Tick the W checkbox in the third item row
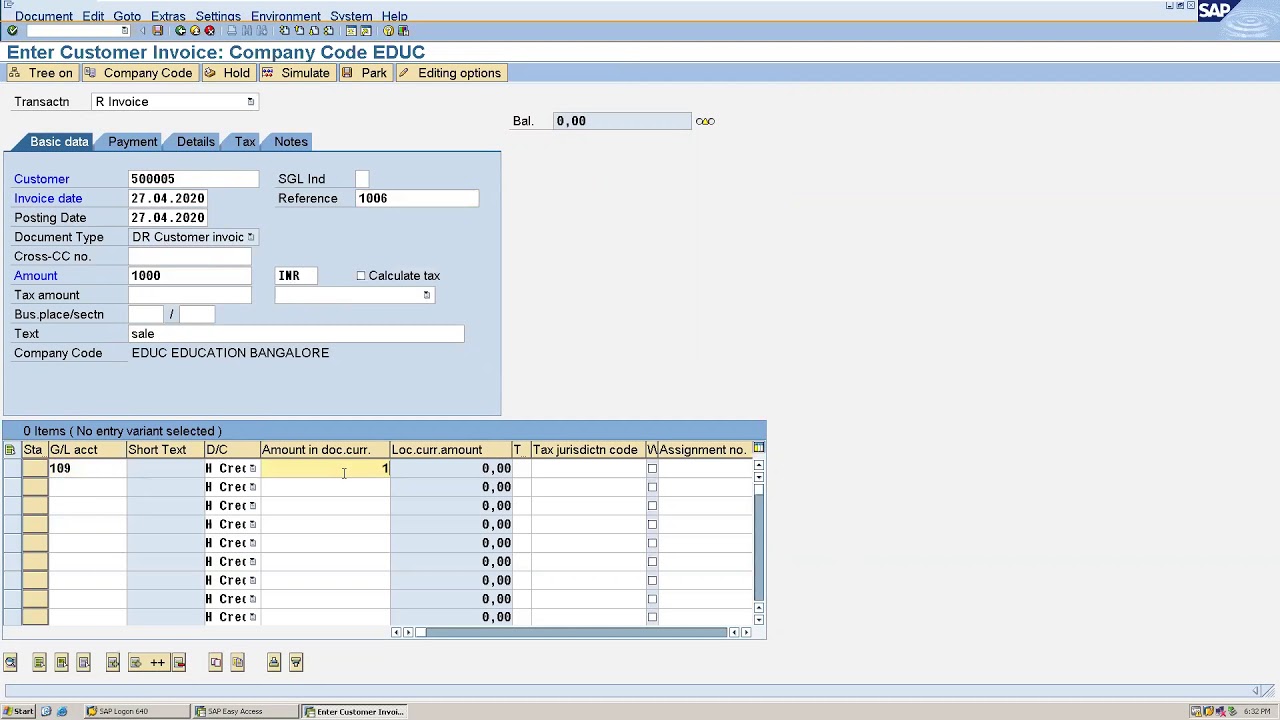The image size is (1280, 720). (x=652, y=506)
